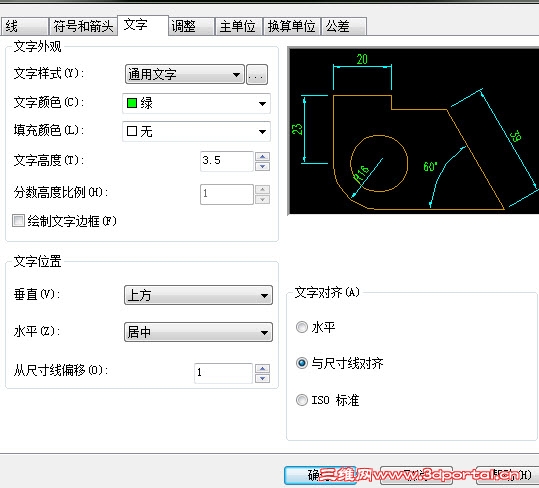539x488 pixels.
Task: Open the 填充颜色 dropdown showing 无
Action: pyautogui.click(x=196, y=131)
